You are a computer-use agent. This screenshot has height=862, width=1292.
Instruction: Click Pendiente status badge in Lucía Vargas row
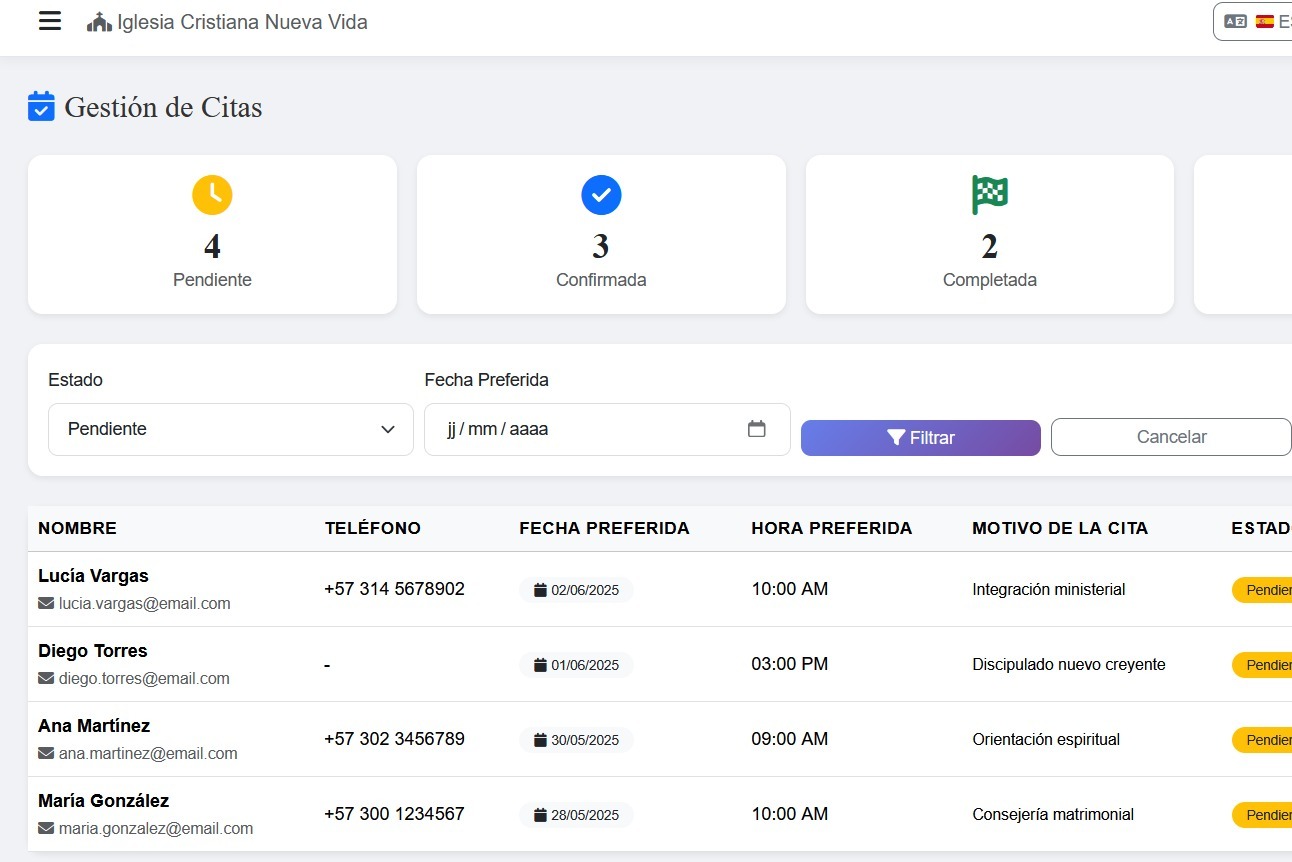(x=1262, y=590)
